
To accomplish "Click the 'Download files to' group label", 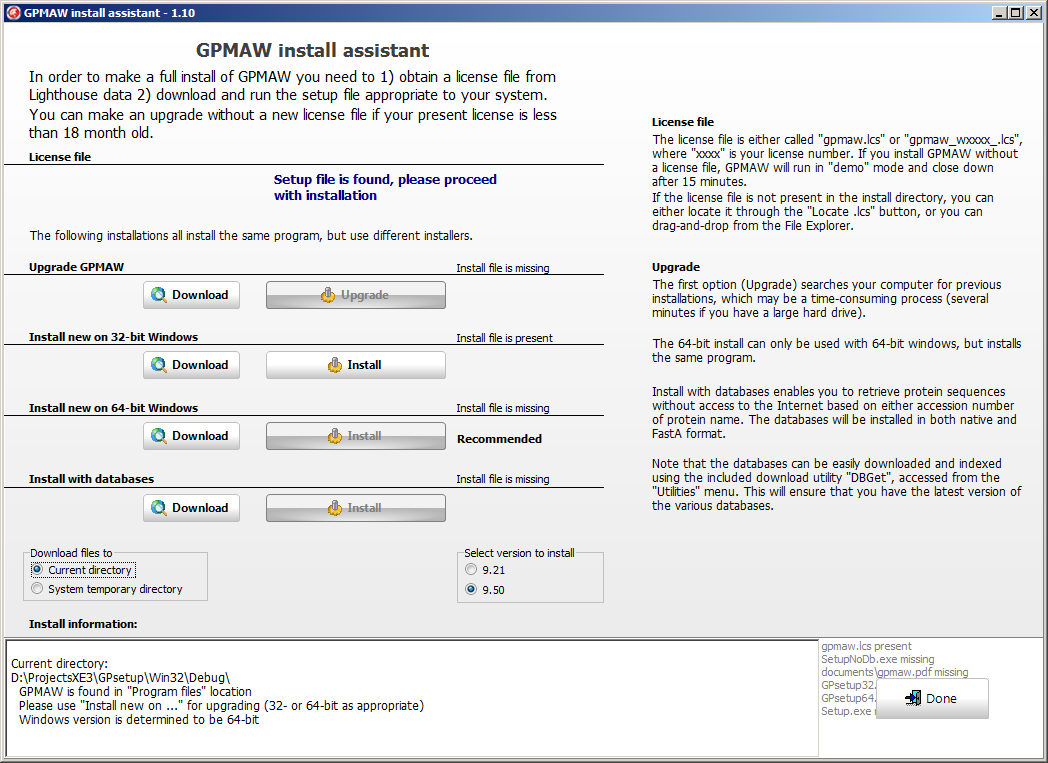I will point(71,553).
